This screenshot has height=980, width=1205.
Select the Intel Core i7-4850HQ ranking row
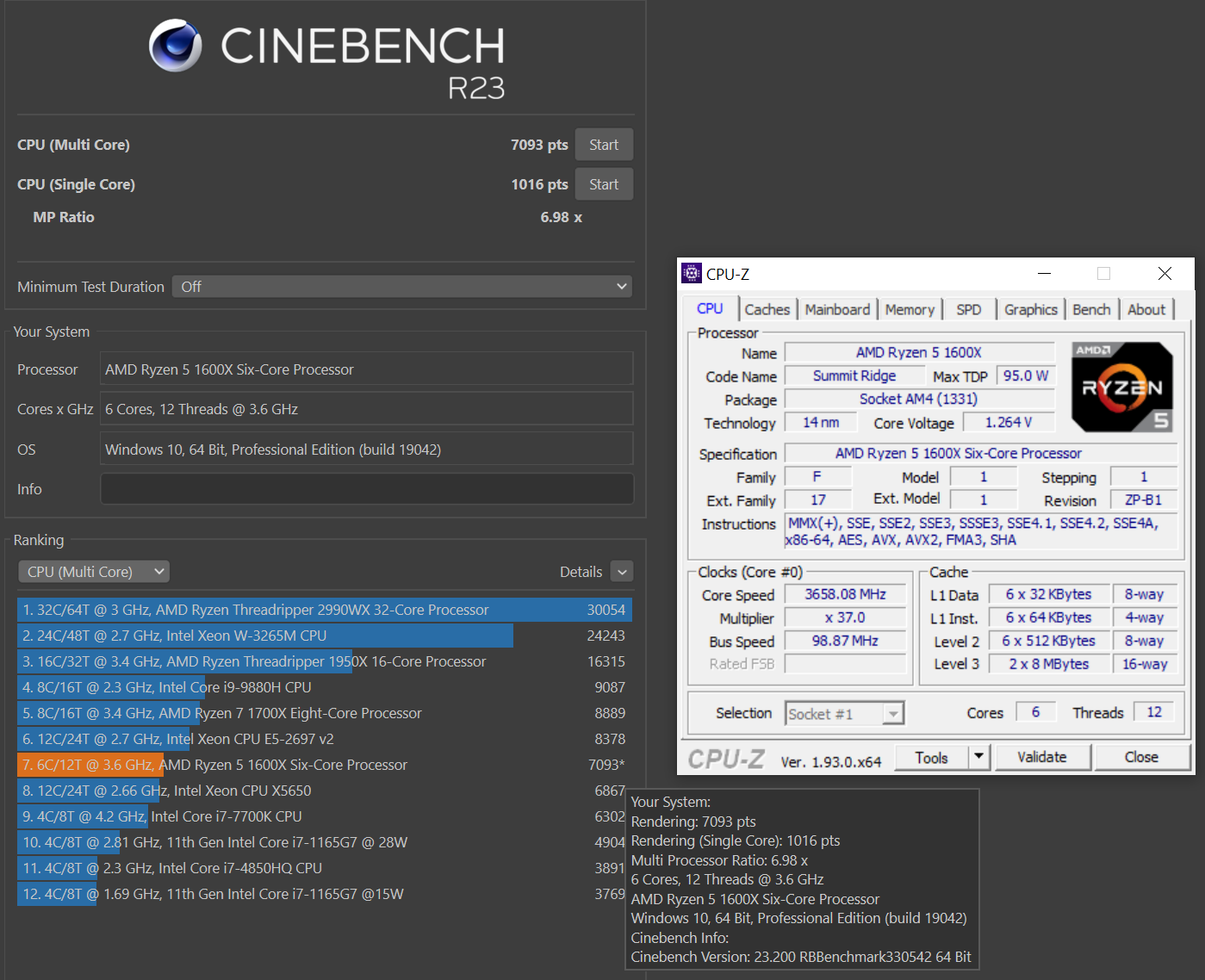325,868
